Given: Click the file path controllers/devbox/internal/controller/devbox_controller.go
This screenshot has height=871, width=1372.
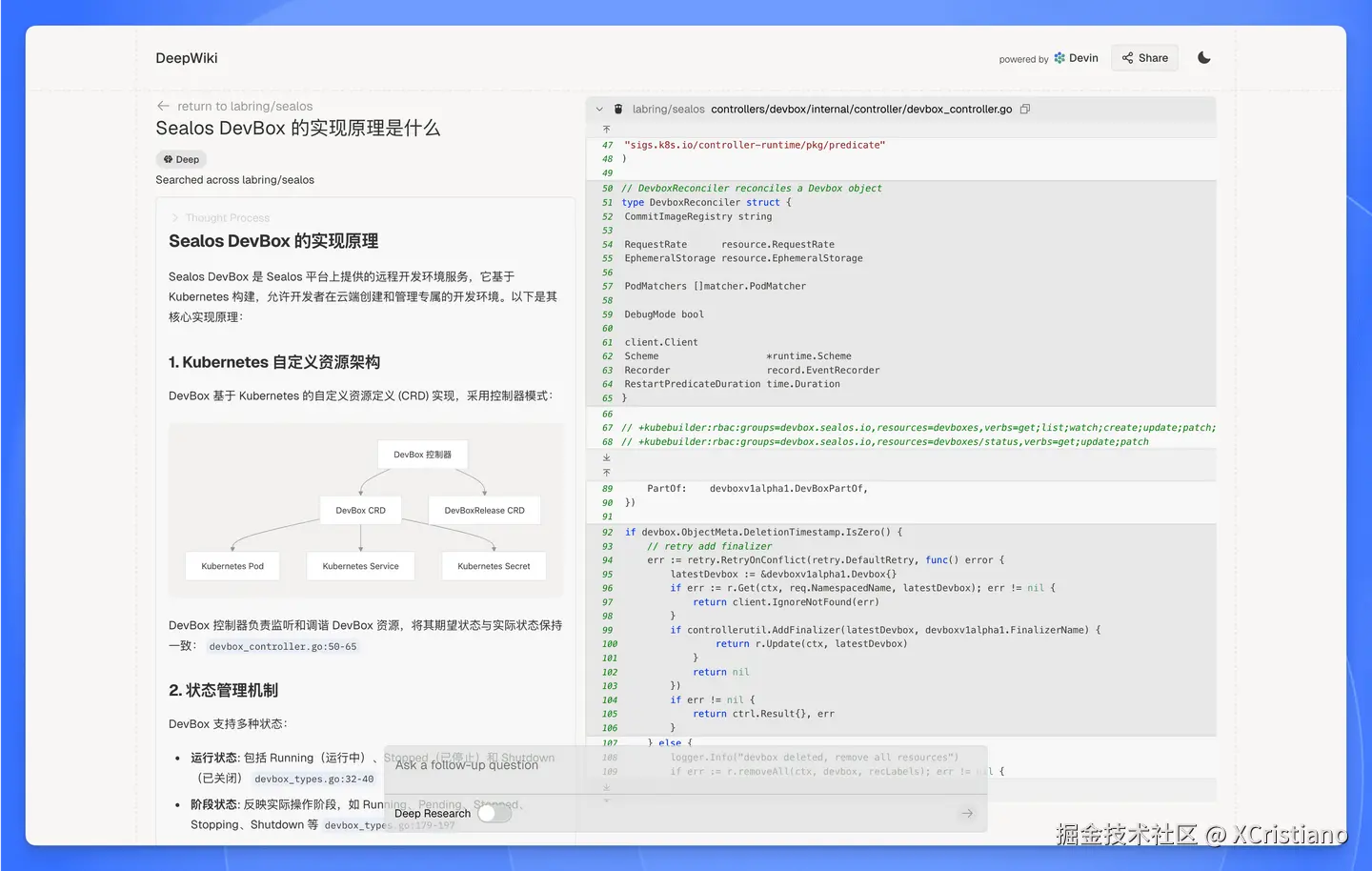Looking at the screenshot, I should tap(861, 110).
